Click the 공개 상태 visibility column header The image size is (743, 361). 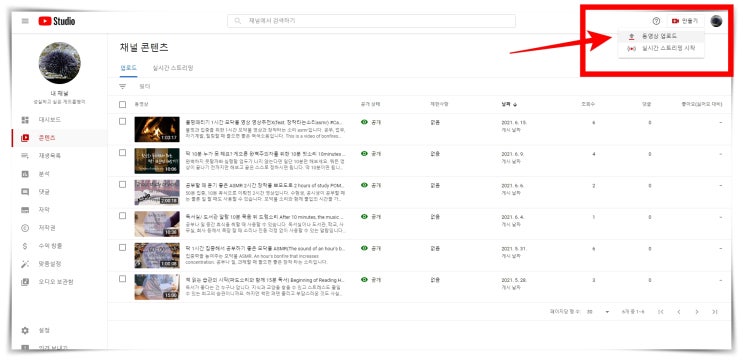tap(370, 104)
